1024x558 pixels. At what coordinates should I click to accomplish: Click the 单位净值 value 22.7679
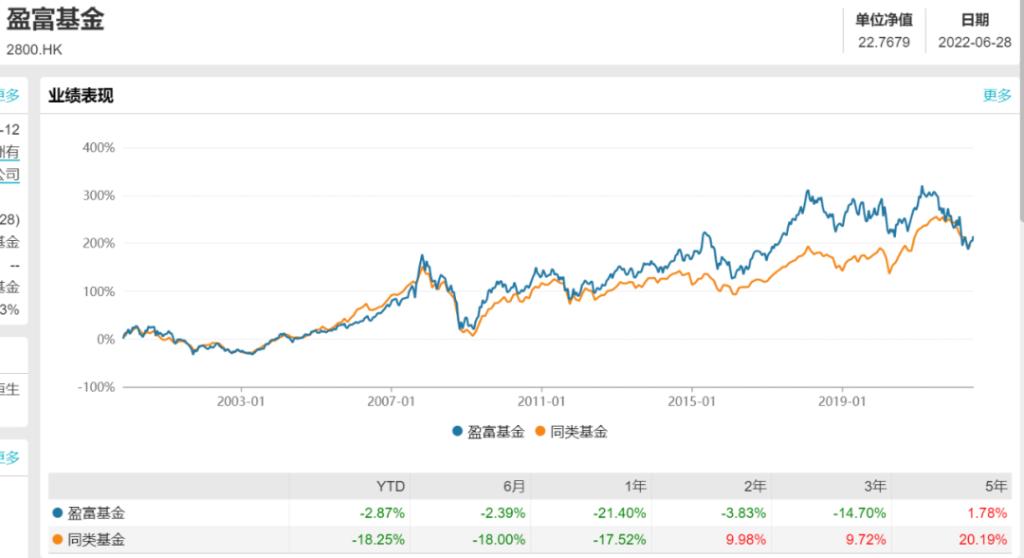click(884, 43)
